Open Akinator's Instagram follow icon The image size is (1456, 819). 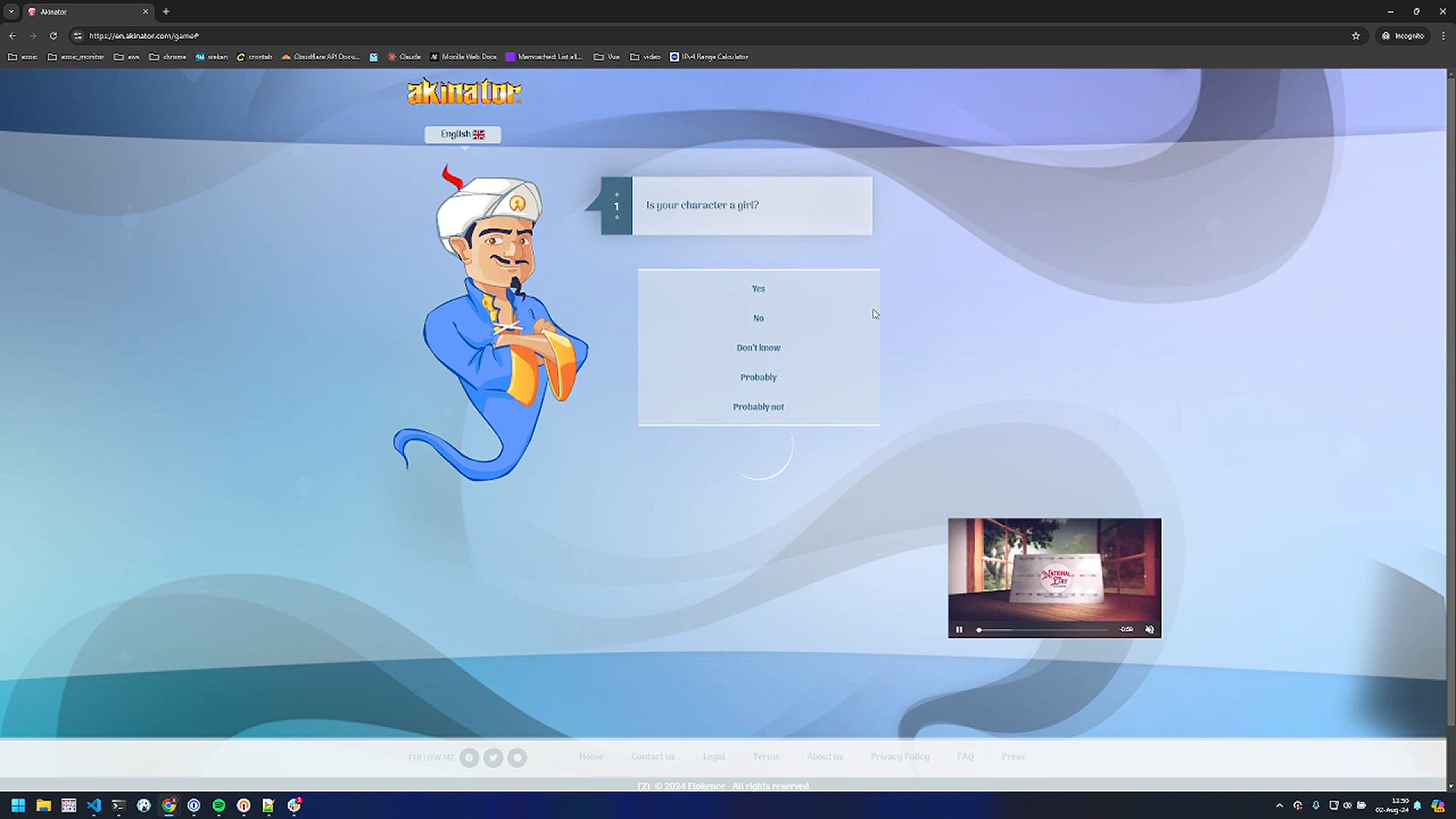click(x=517, y=757)
